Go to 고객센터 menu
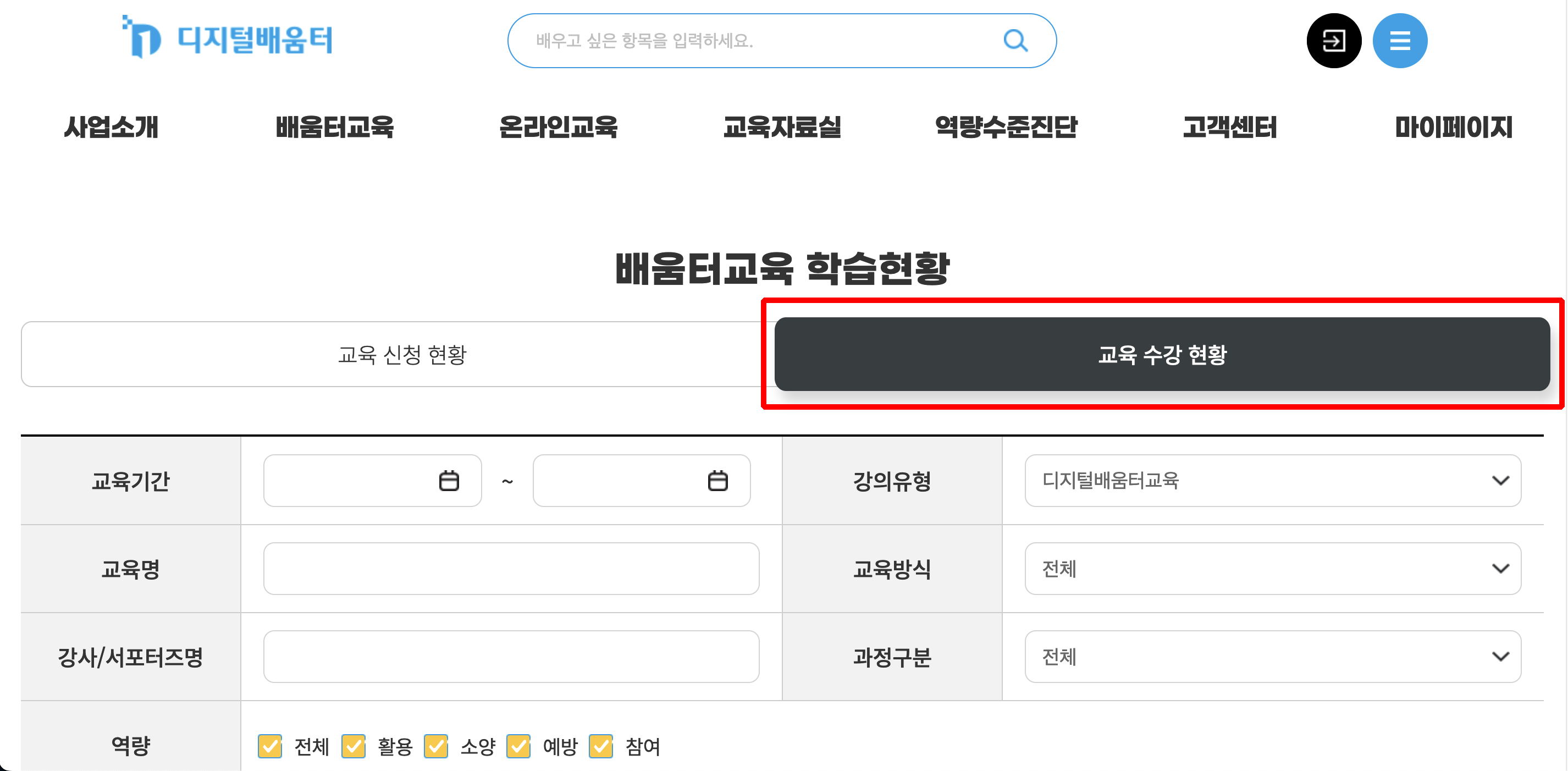Screen dimensions: 1568x771 1230,128
